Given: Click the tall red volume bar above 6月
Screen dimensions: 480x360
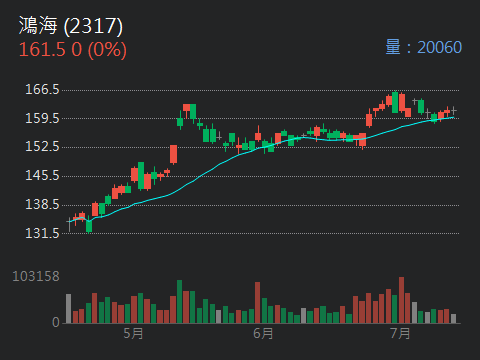Looking at the screenshot, I should point(257,303).
